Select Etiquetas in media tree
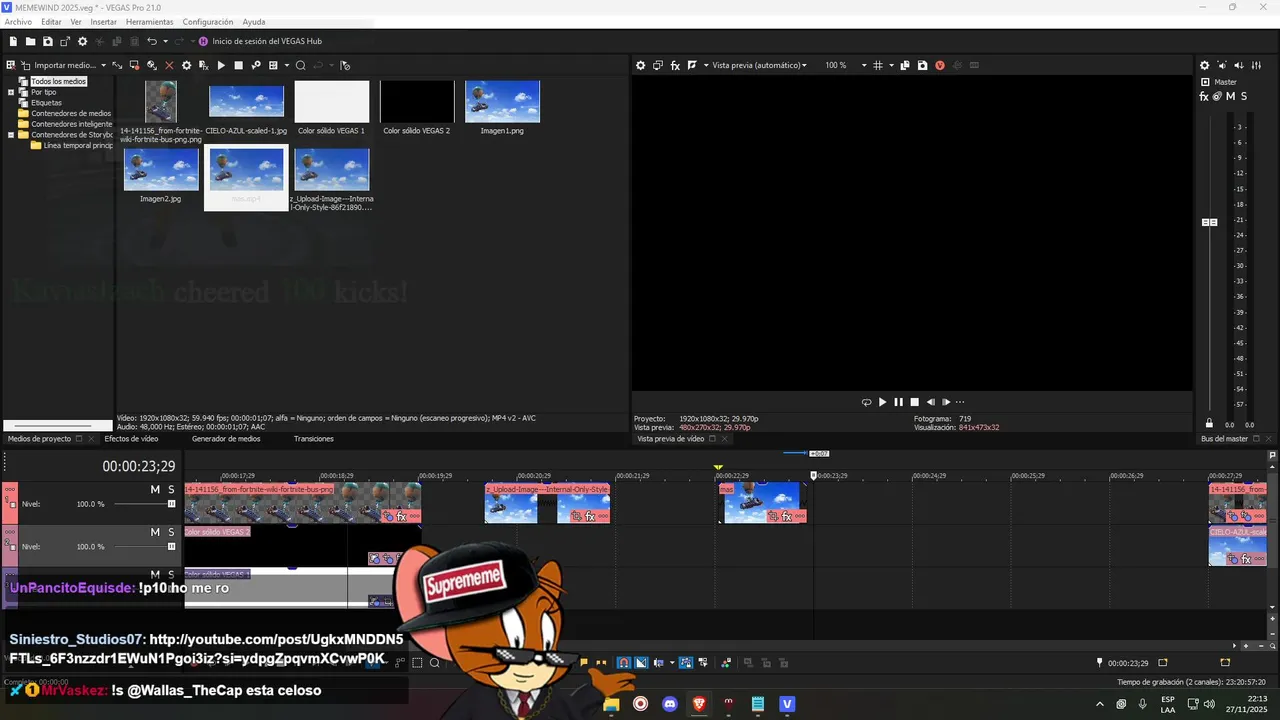This screenshot has height=720, width=1280. 46,103
